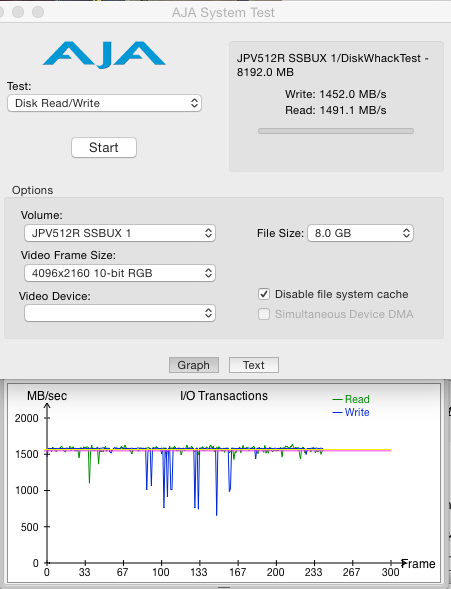The width and height of the screenshot is (451, 589).
Task: Click the File Size: label
Action: pyautogui.click(x=281, y=233)
